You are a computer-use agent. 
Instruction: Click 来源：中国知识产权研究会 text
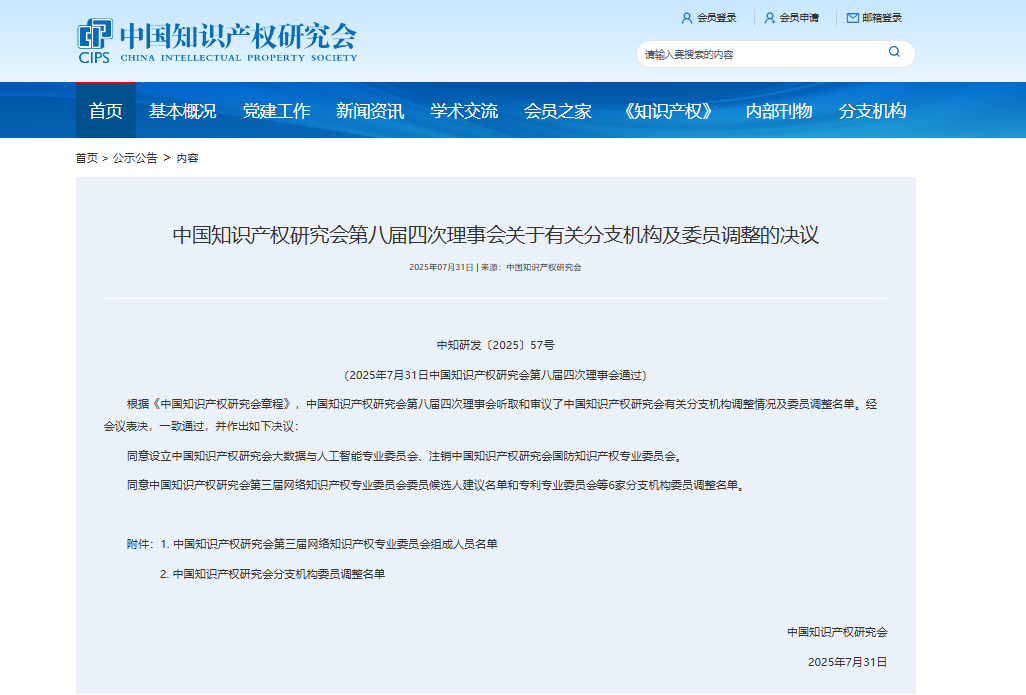point(531,267)
